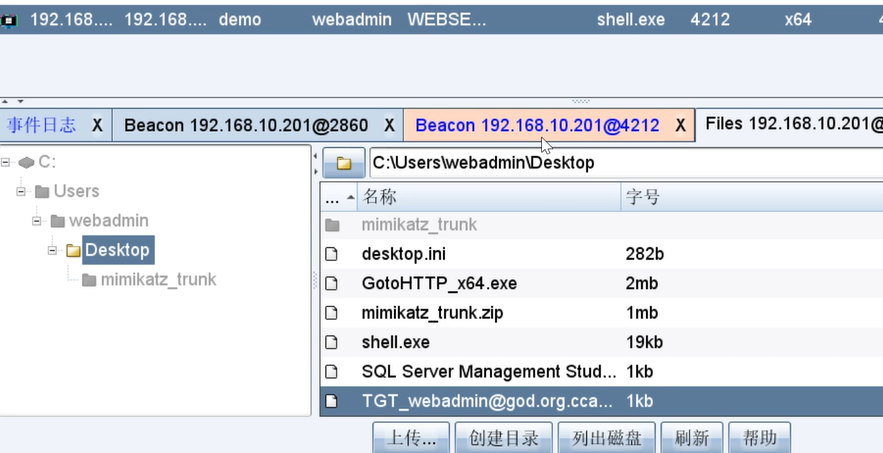Collapse the Users node in the tree
This screenshot has width=883, height=453.
click(21, 191)
